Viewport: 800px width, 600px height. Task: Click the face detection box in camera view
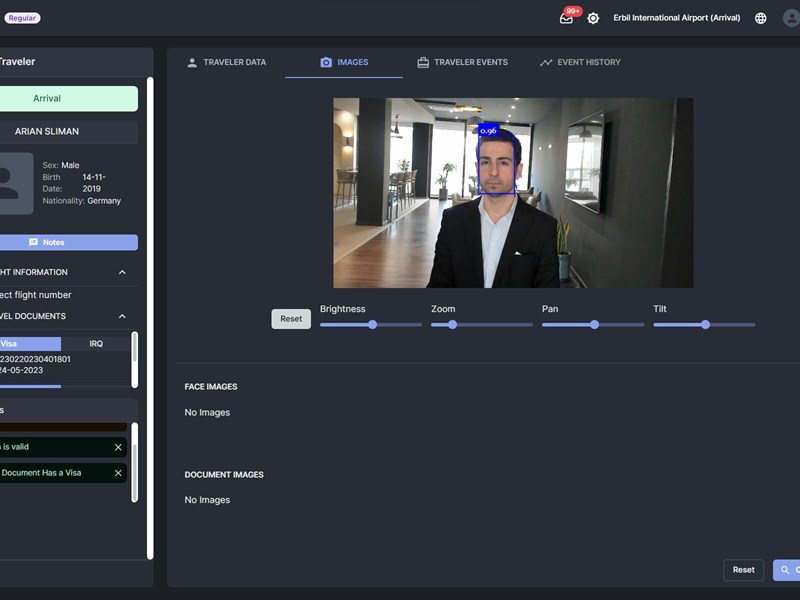coord(498,164)
